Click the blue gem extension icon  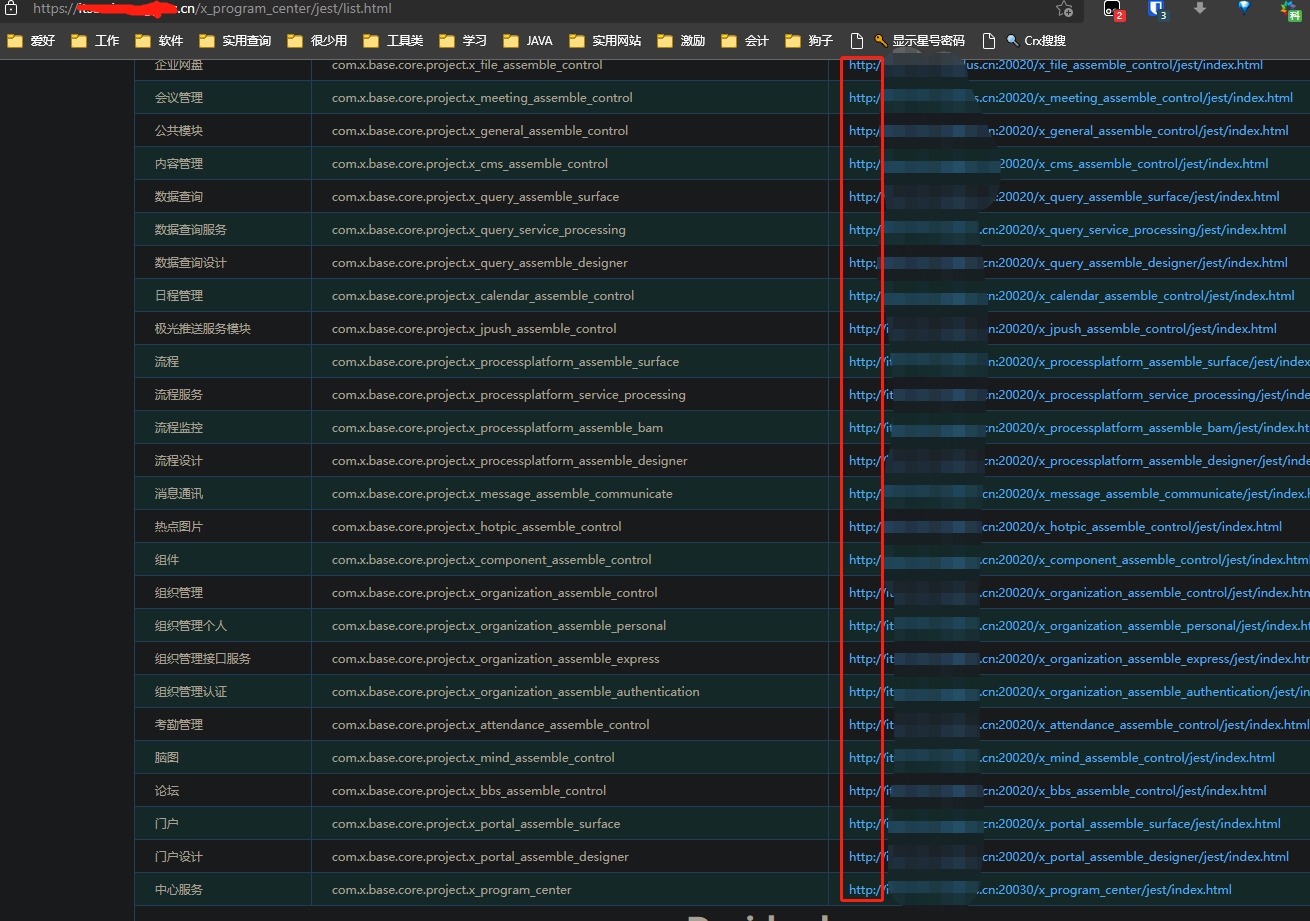click(1244, 8)
